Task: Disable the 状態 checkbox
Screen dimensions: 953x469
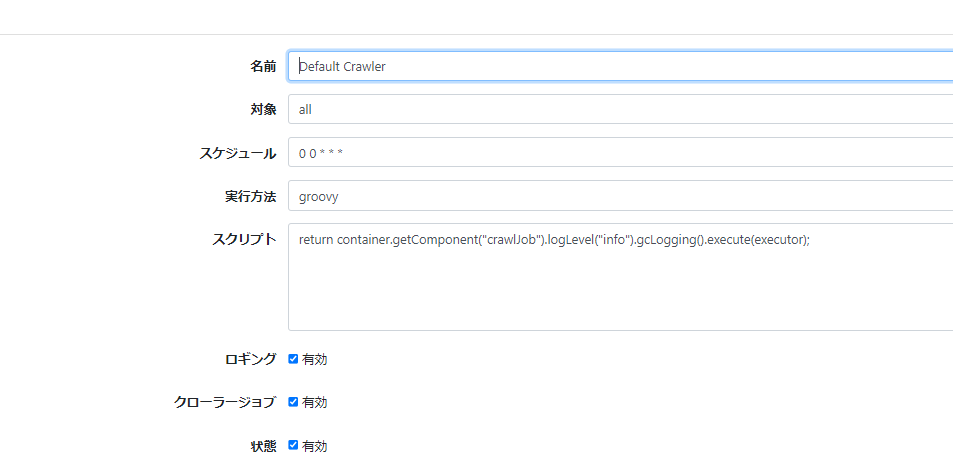Action: [294, 445]
